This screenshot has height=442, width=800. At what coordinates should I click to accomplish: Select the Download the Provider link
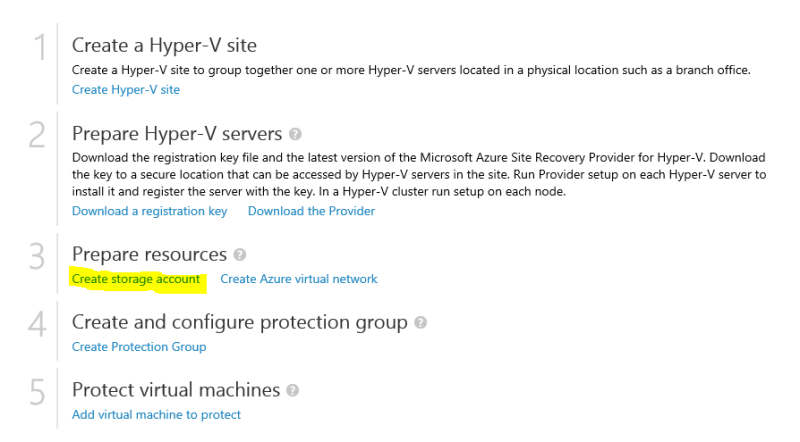point(311,211)
